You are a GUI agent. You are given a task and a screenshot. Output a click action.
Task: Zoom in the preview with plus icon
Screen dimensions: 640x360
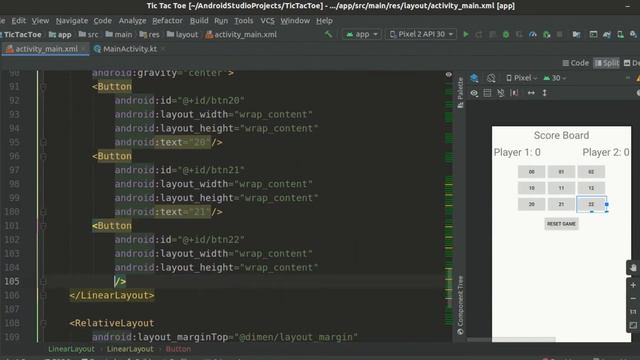coord(633,285)
